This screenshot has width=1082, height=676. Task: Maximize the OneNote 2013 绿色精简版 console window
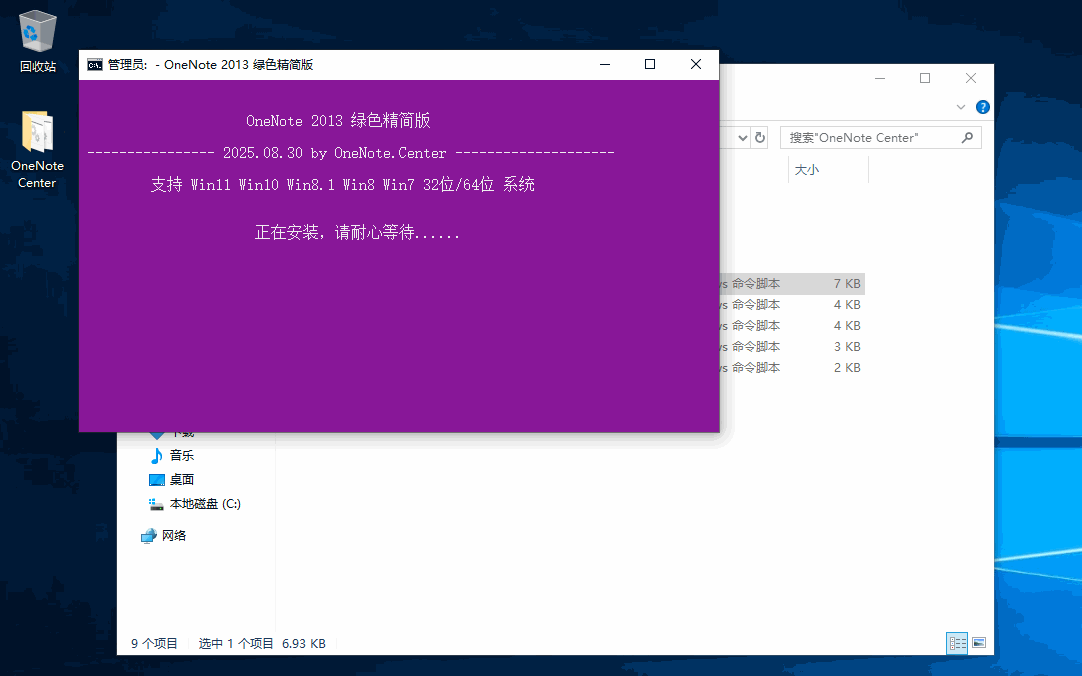point(649,65)
